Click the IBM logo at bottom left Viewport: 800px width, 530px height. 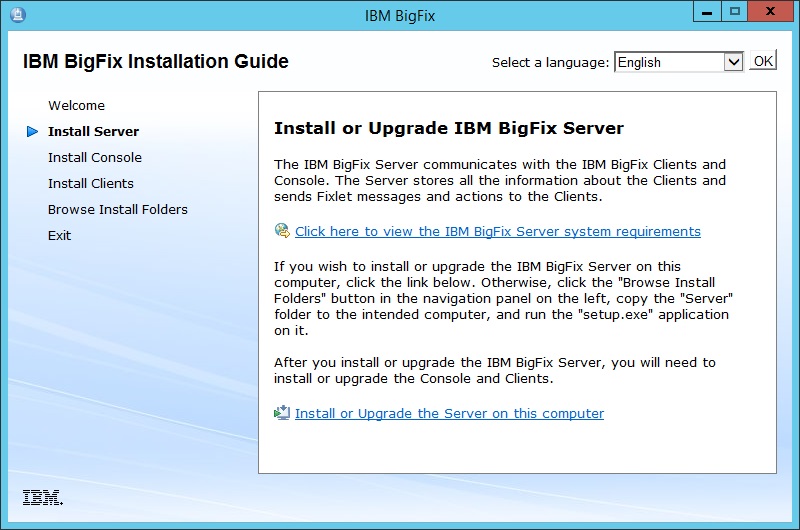(42, 497)
